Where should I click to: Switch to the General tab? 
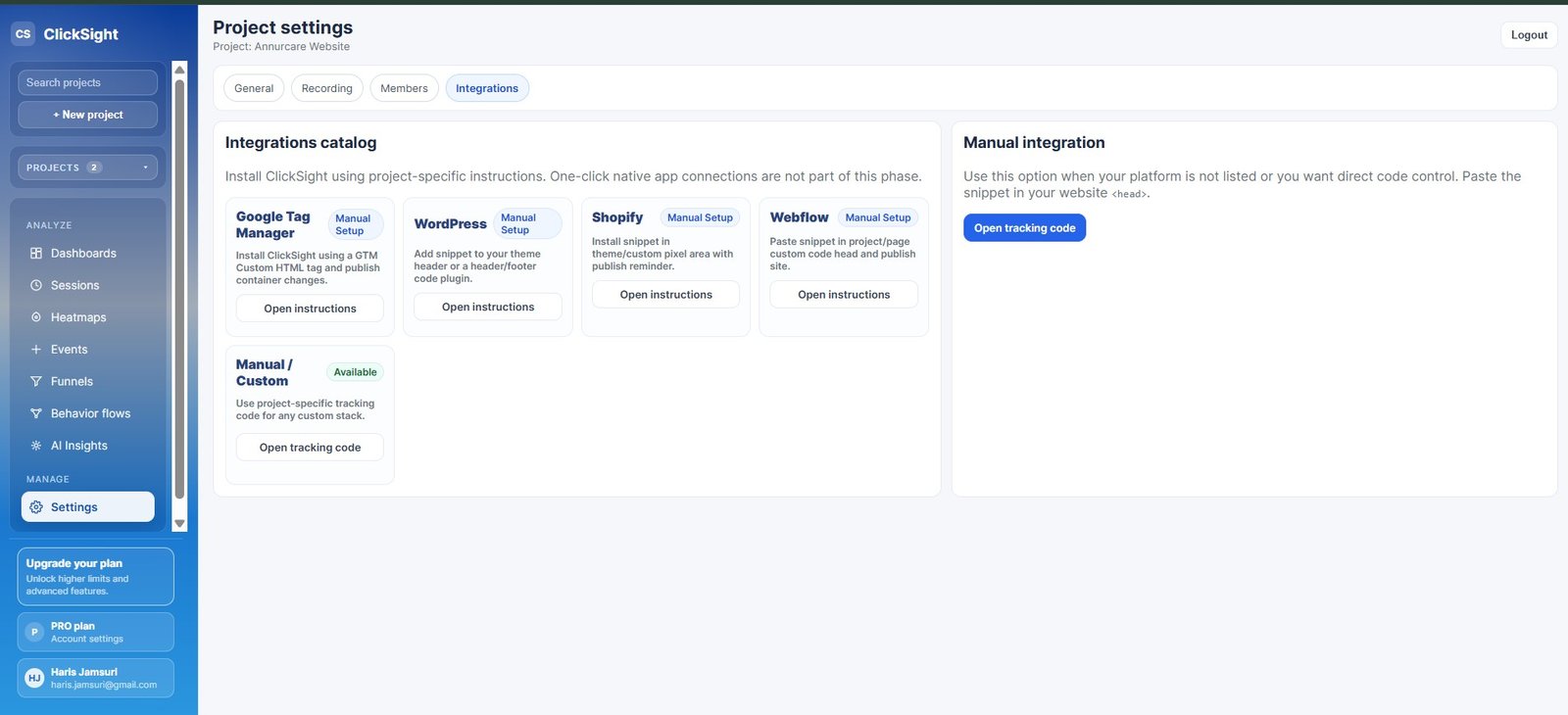point(254,88)
